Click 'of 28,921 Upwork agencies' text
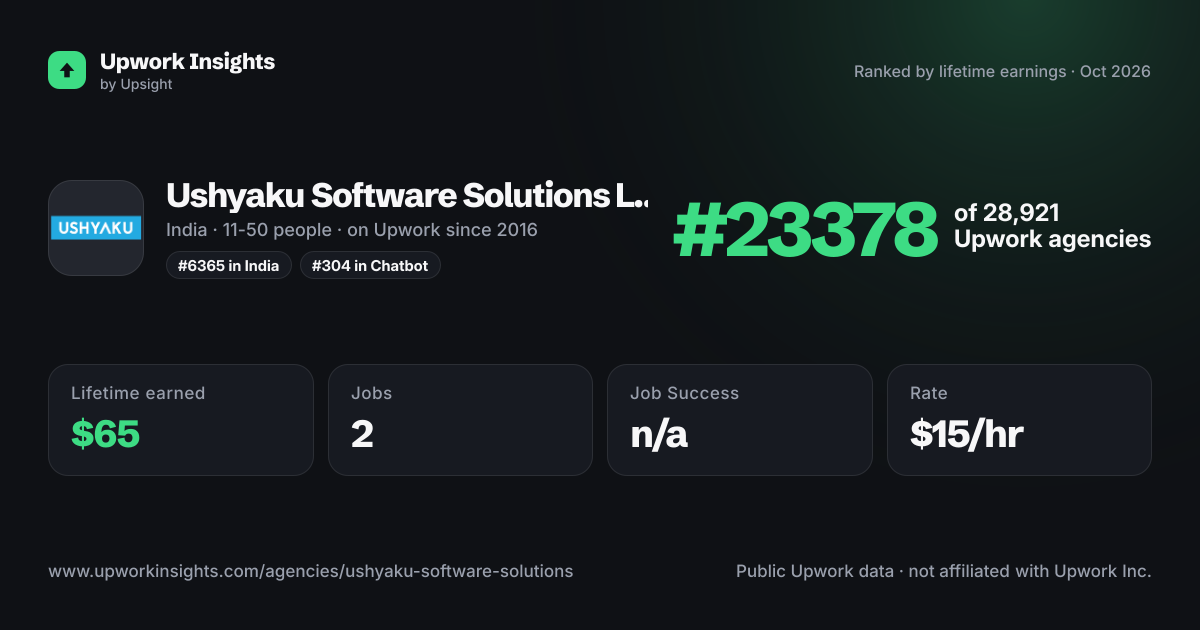The width and height of the screenshot is (1200, 630). (1052, 226)
